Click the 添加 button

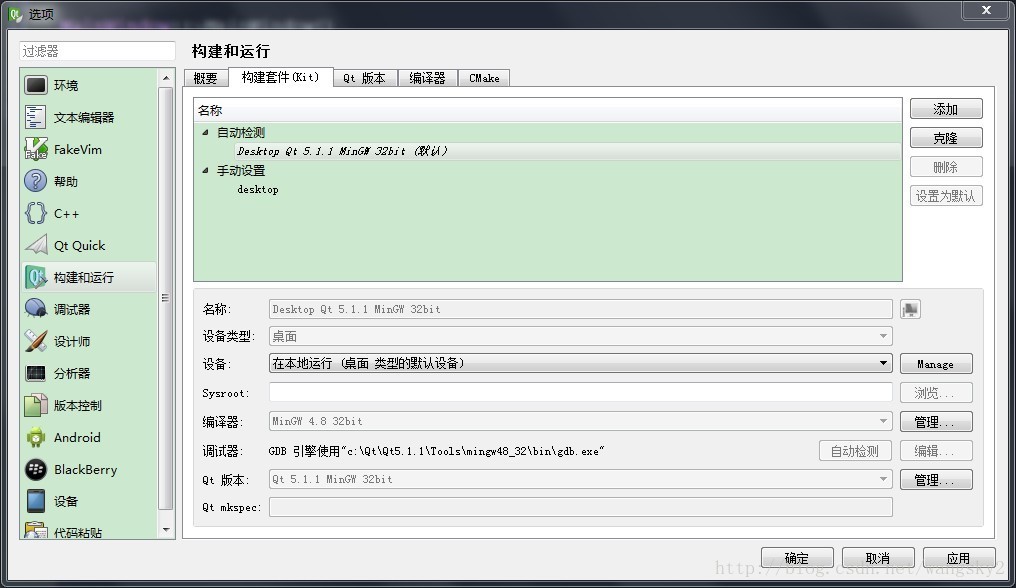(x=946, y=109)
